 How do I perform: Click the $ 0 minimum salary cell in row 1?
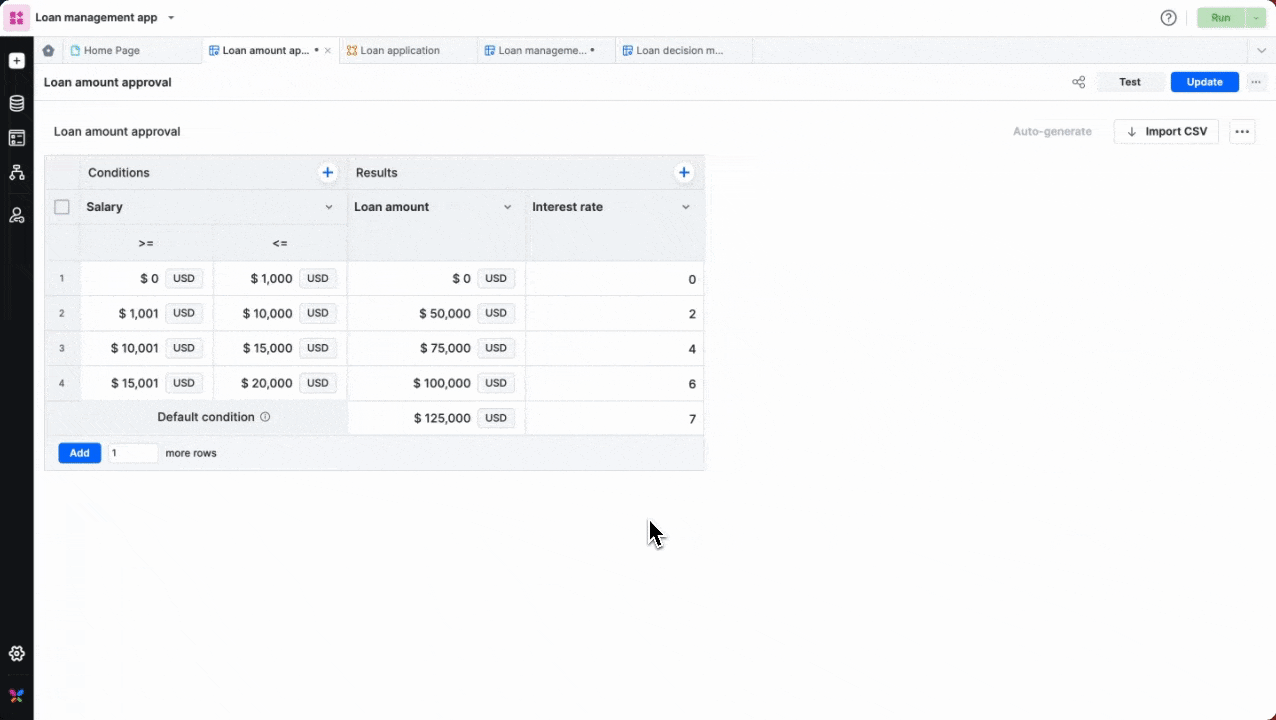pos(146,279)
